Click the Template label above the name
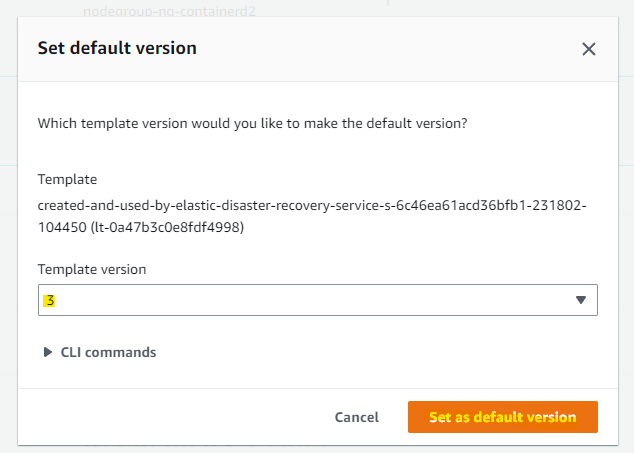Viewport: 634px width, 453px height. pos(67,180)
